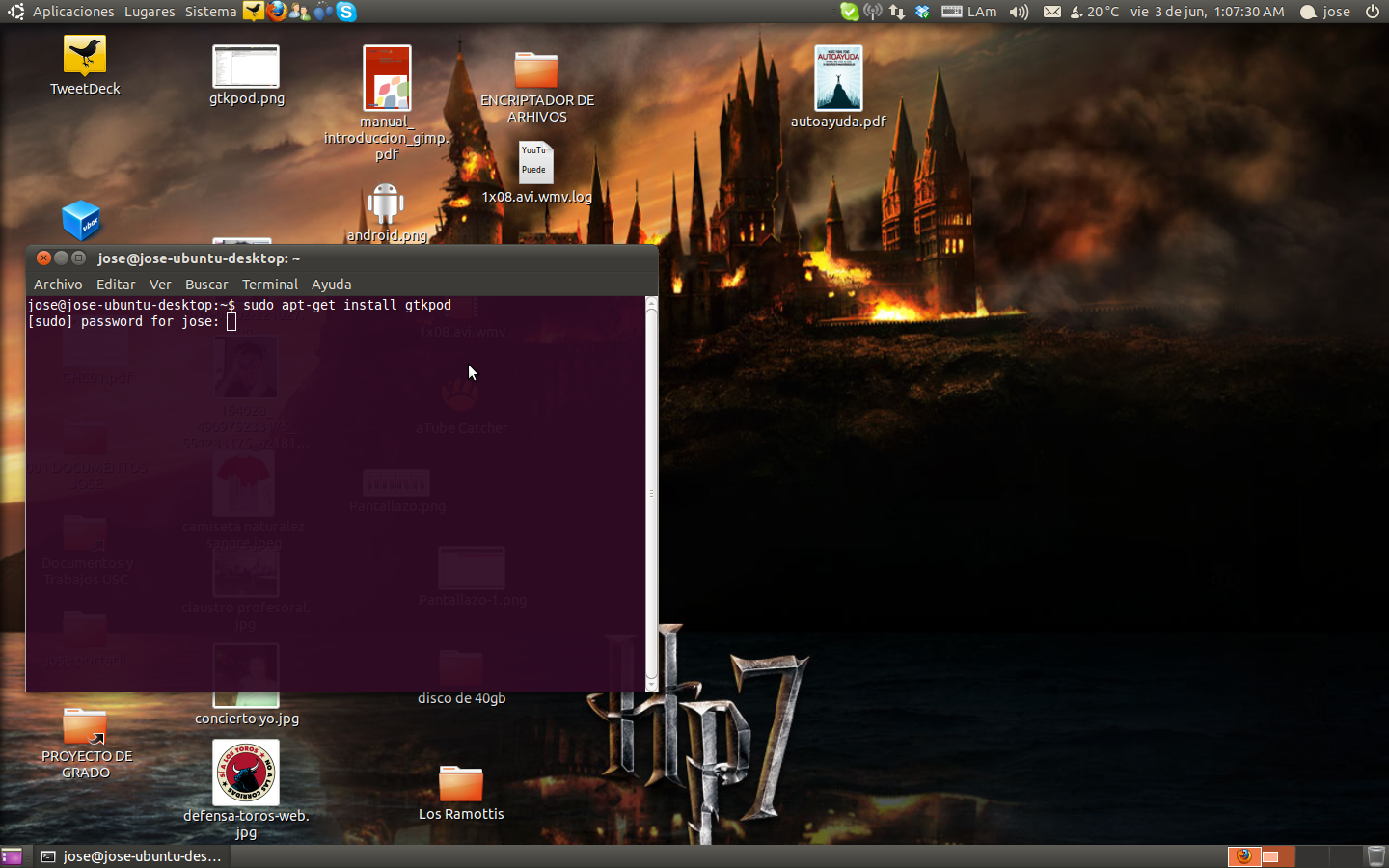Select manual_introduccion_gimp.pdf desktop file
Image resolution: width=1389 pixels, height=868 pixels.
click(387, 78)
